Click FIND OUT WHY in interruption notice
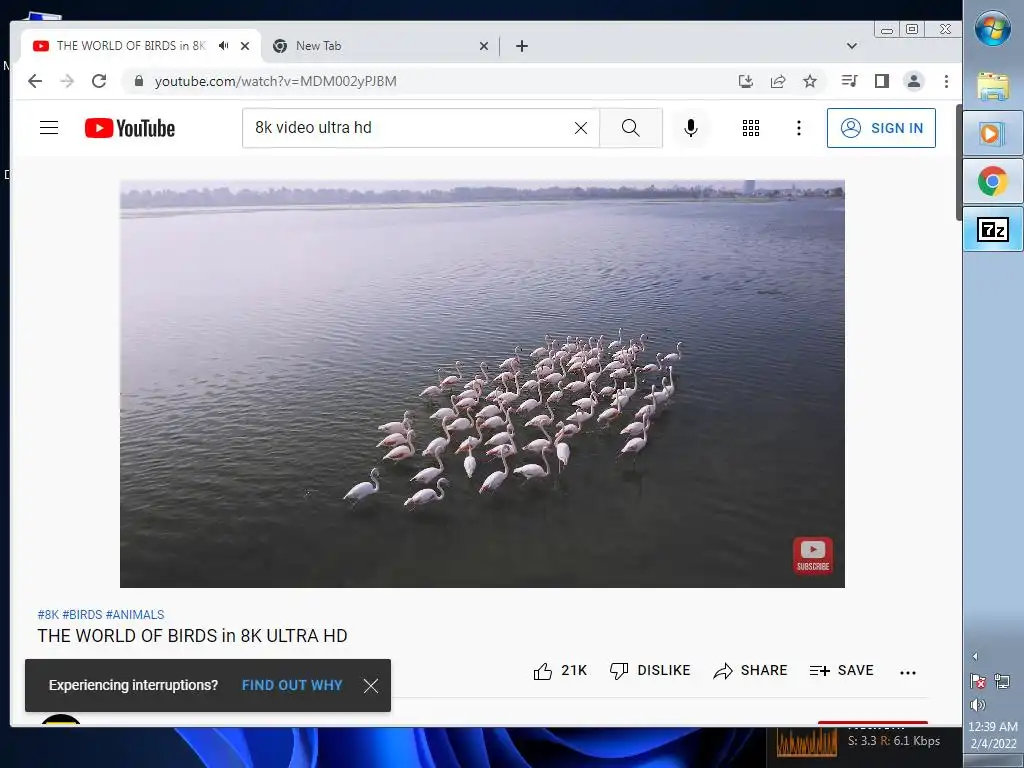The width and height of the screenshot is (1024, 768). [x=292, y=685]
